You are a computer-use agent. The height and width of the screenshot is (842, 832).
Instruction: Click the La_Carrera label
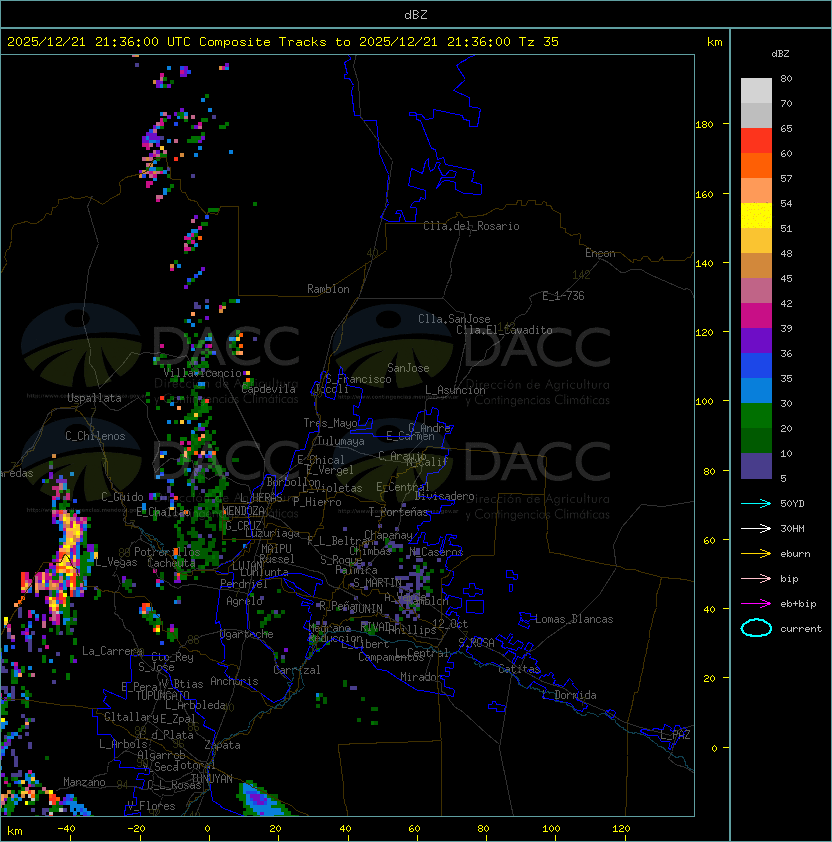[112, 651]
